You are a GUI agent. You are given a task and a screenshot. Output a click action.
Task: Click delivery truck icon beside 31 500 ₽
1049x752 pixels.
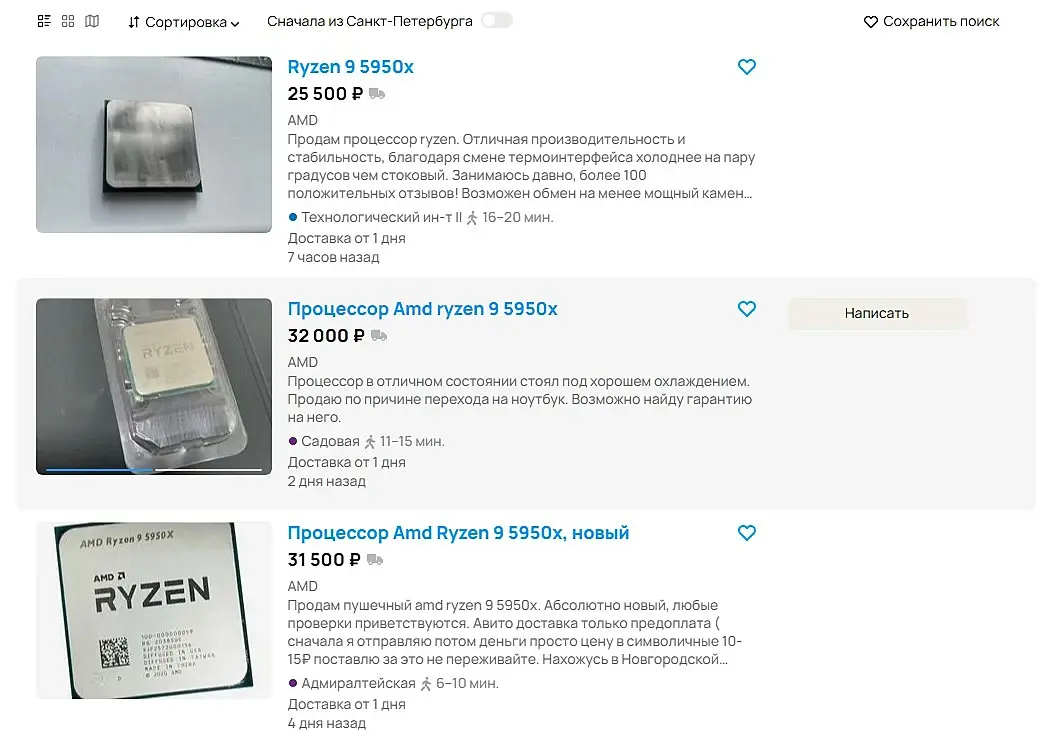375,560
